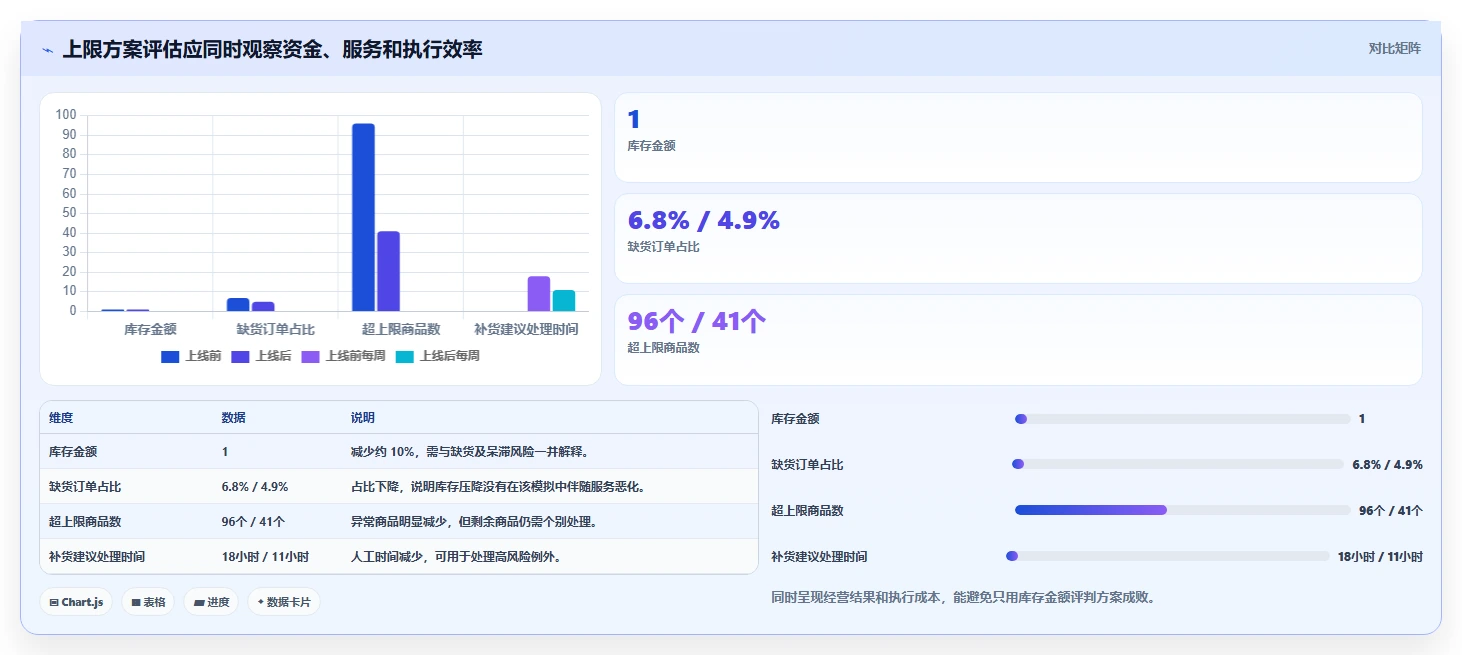Click the blue 缺货订单占比 bar in the chart
Viewport: 1462px width, 655px height.
pos(238,305)
